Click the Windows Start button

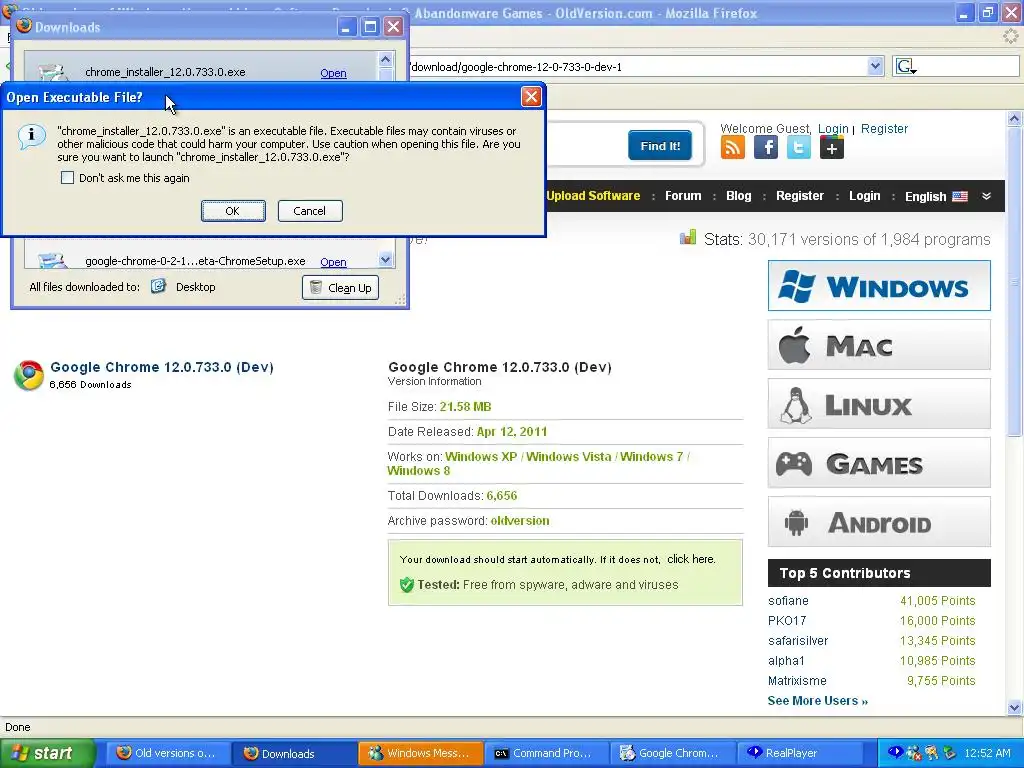[47, 753]
